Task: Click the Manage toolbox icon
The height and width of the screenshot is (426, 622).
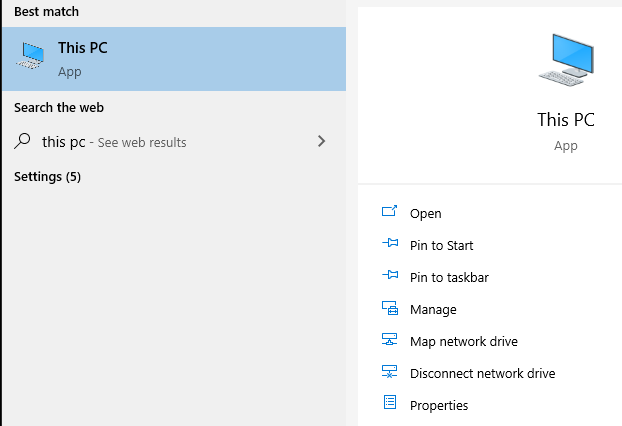Action: point(390,308)
